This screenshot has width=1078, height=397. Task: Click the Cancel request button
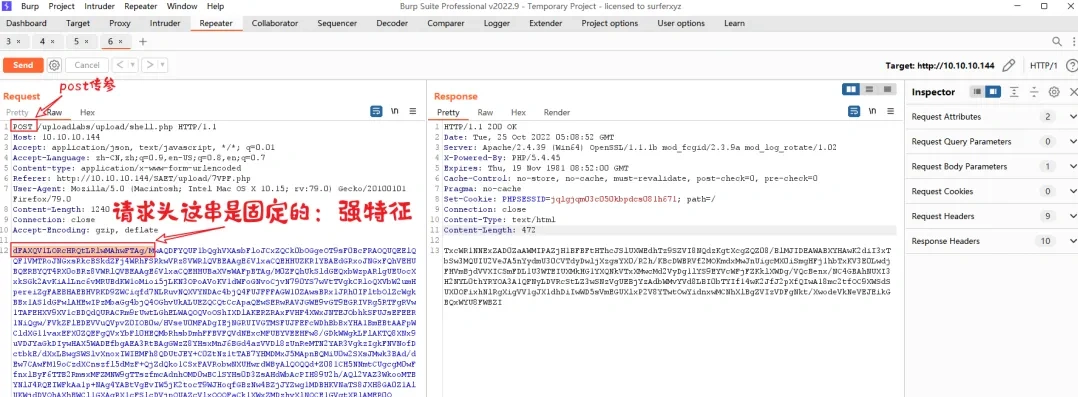click(x=87, y=65)
